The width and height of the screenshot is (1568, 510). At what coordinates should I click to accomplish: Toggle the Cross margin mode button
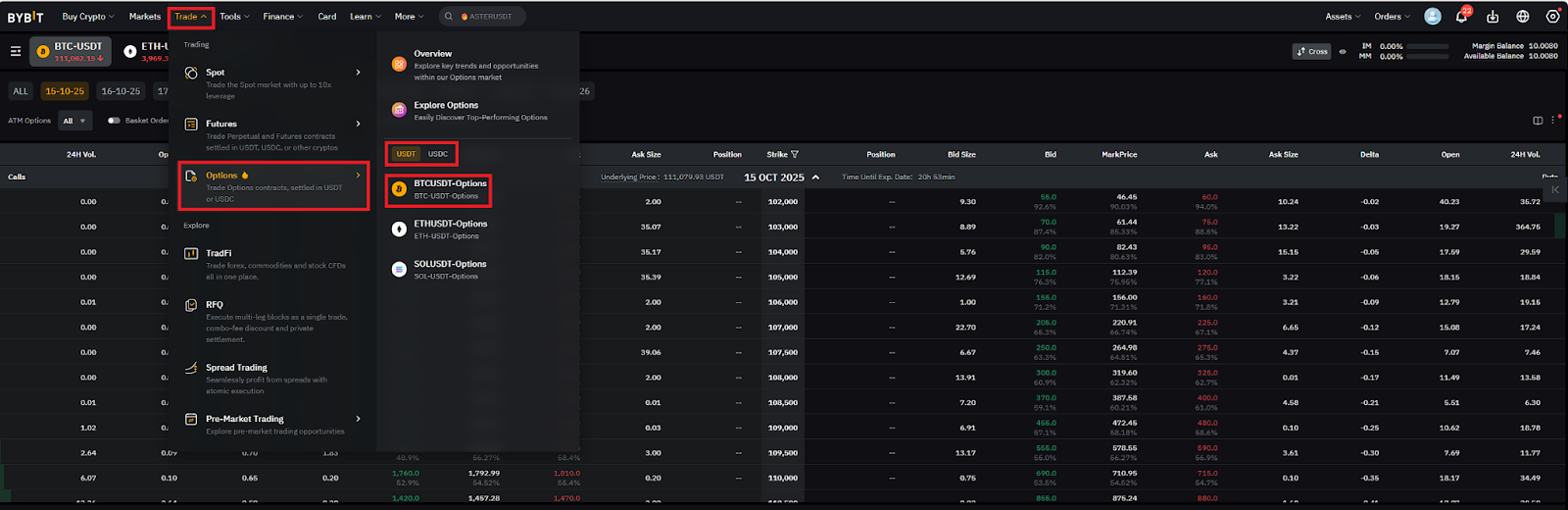(x=1312, y=52)
